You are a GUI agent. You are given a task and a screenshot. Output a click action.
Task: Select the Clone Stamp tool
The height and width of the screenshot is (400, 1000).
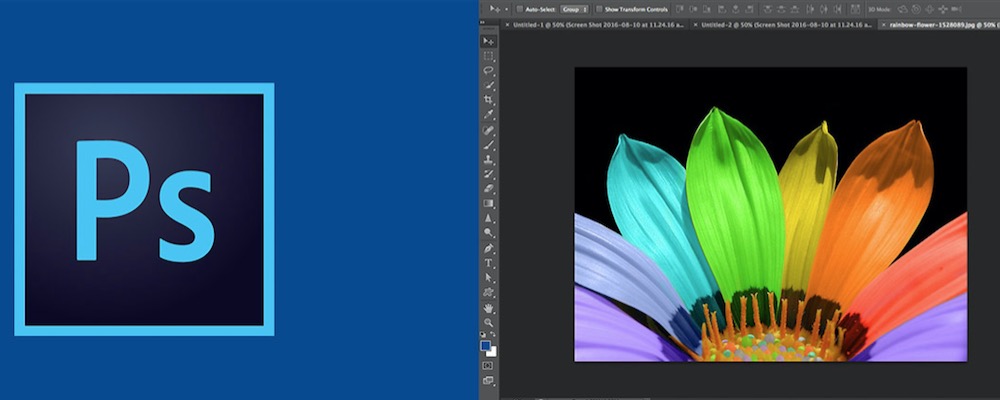[x=488, y=159]
